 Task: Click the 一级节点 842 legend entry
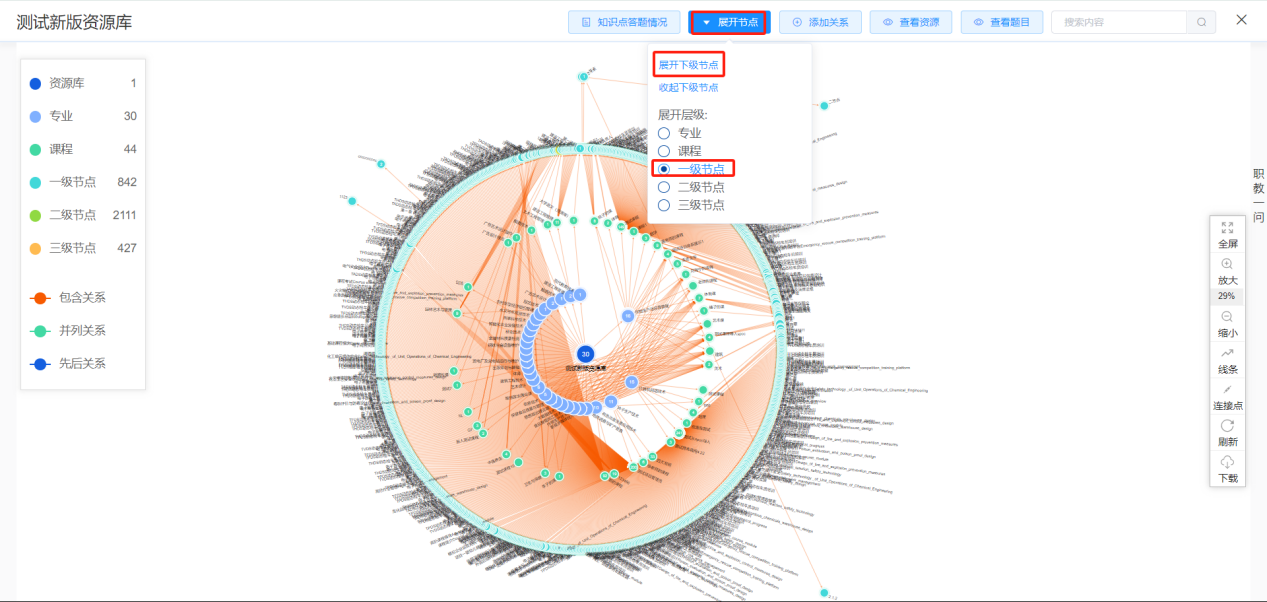coord(83,182)
